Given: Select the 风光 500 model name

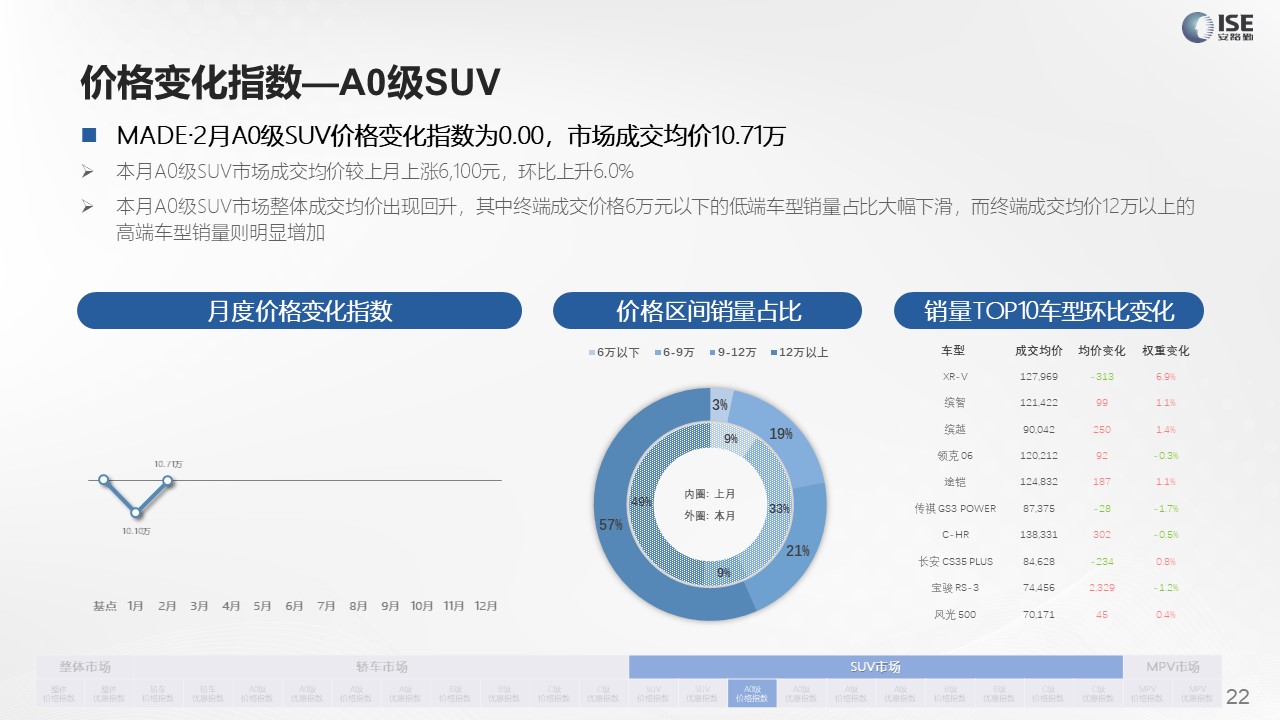Looking at the screenshot, I should point(954,615).
